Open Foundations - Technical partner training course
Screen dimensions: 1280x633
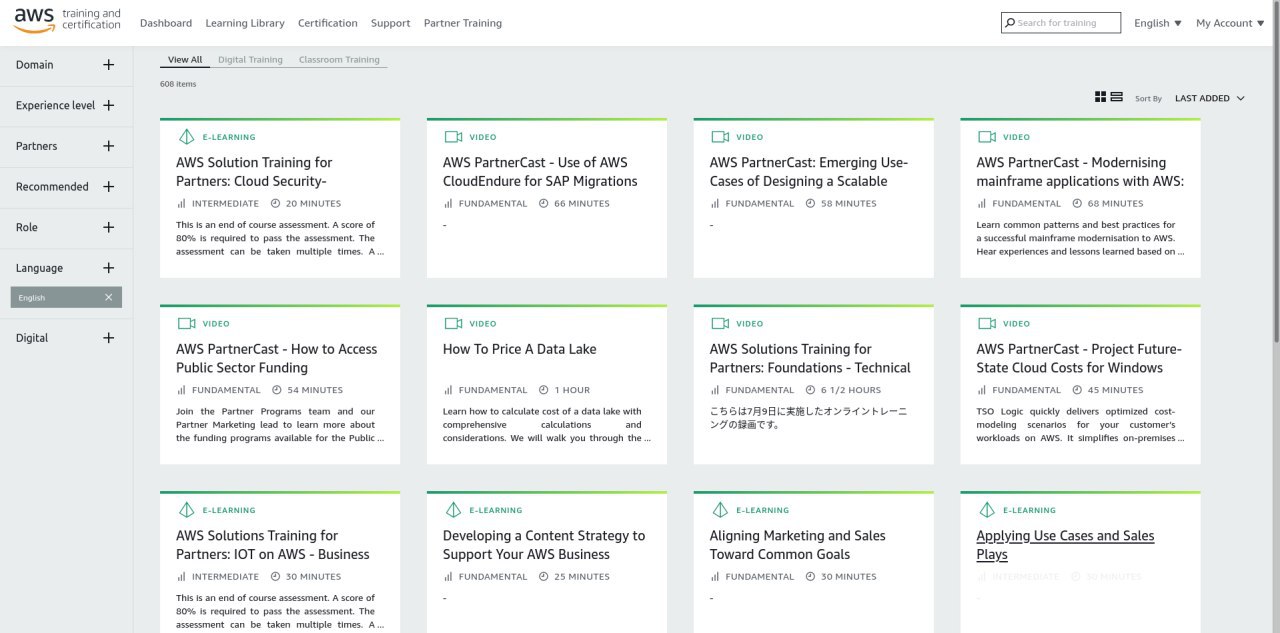point(810,358)
